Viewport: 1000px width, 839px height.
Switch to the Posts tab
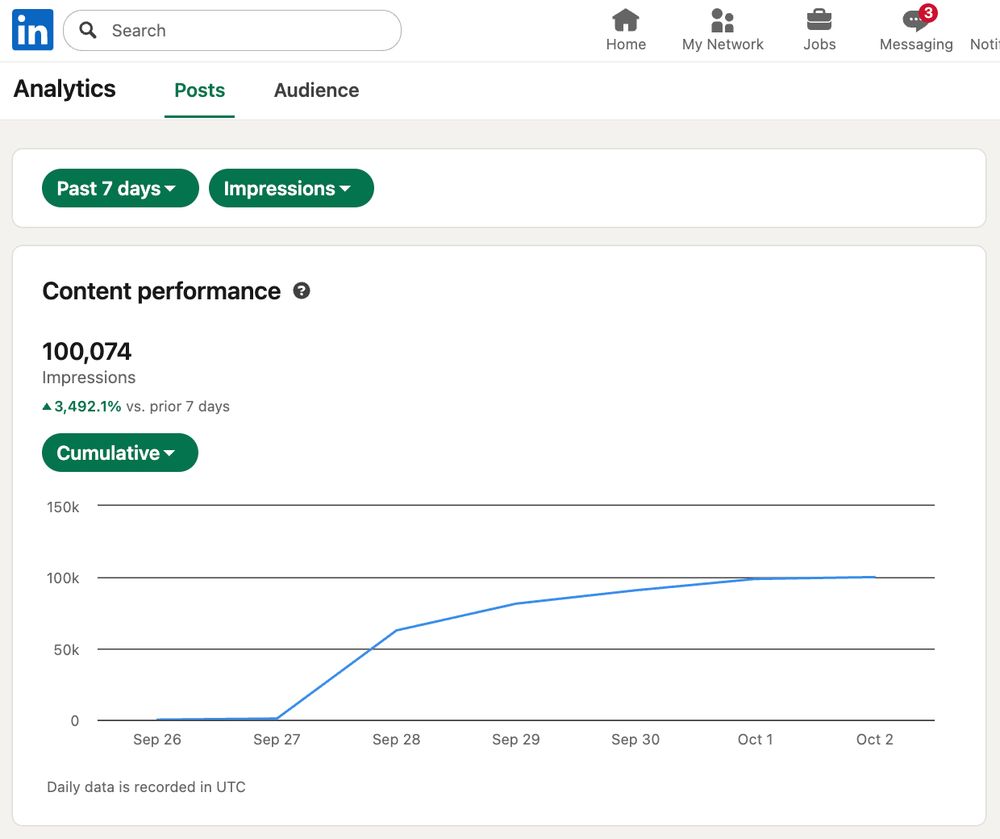click(x=199, y=90)
